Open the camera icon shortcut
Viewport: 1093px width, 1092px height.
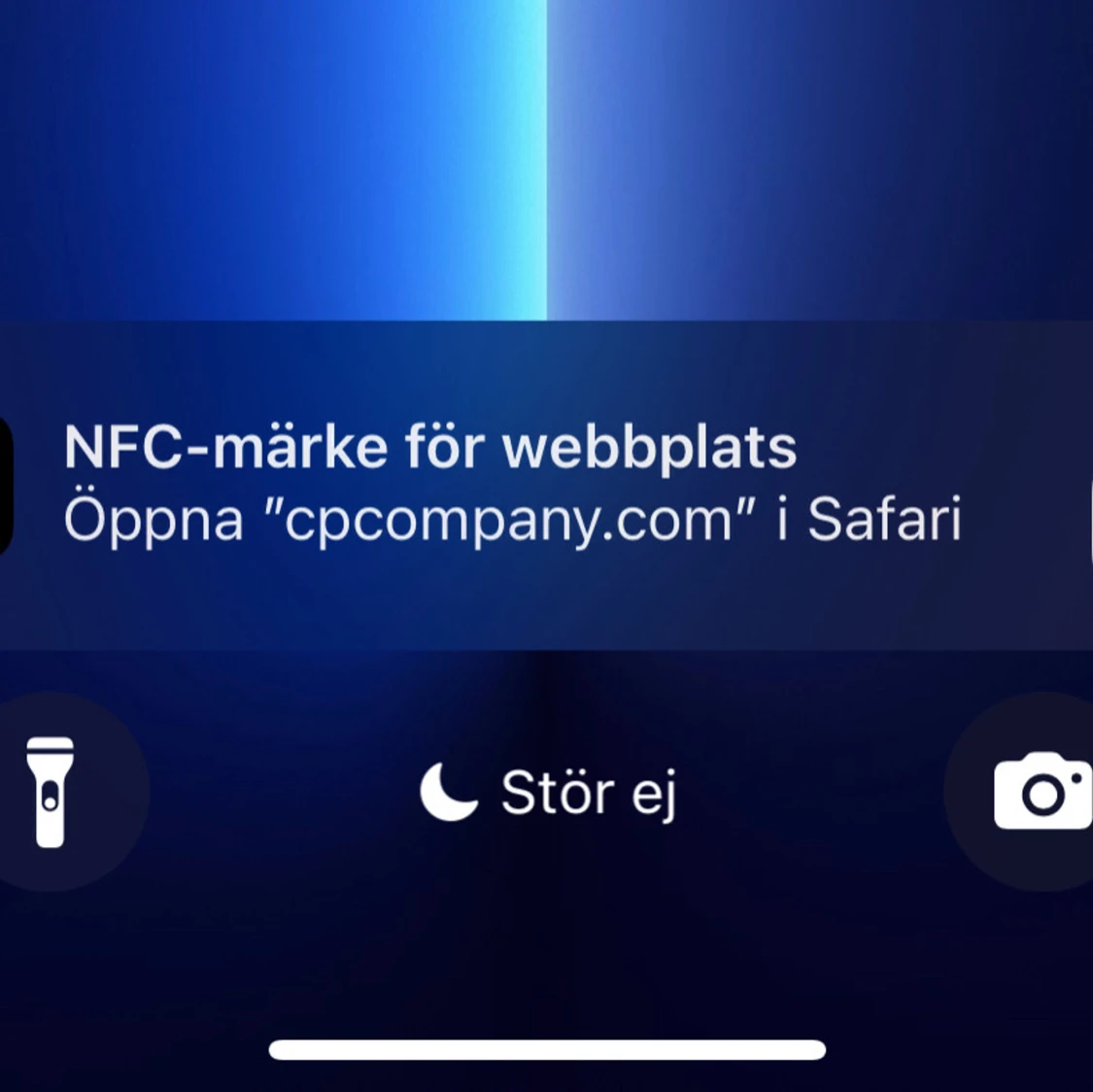tap(1042, 790)
